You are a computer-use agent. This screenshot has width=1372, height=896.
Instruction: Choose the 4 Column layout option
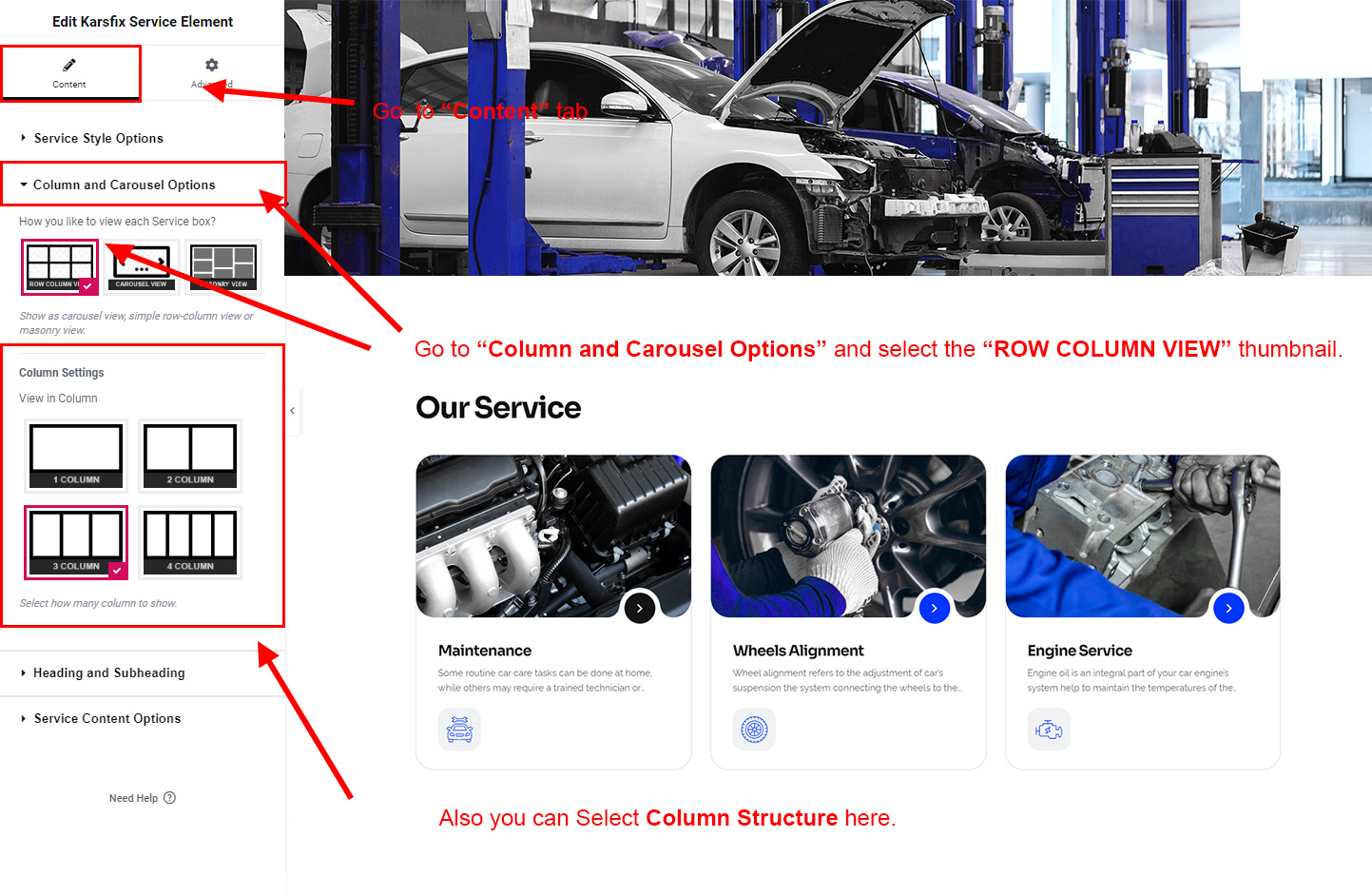[190, 542]
